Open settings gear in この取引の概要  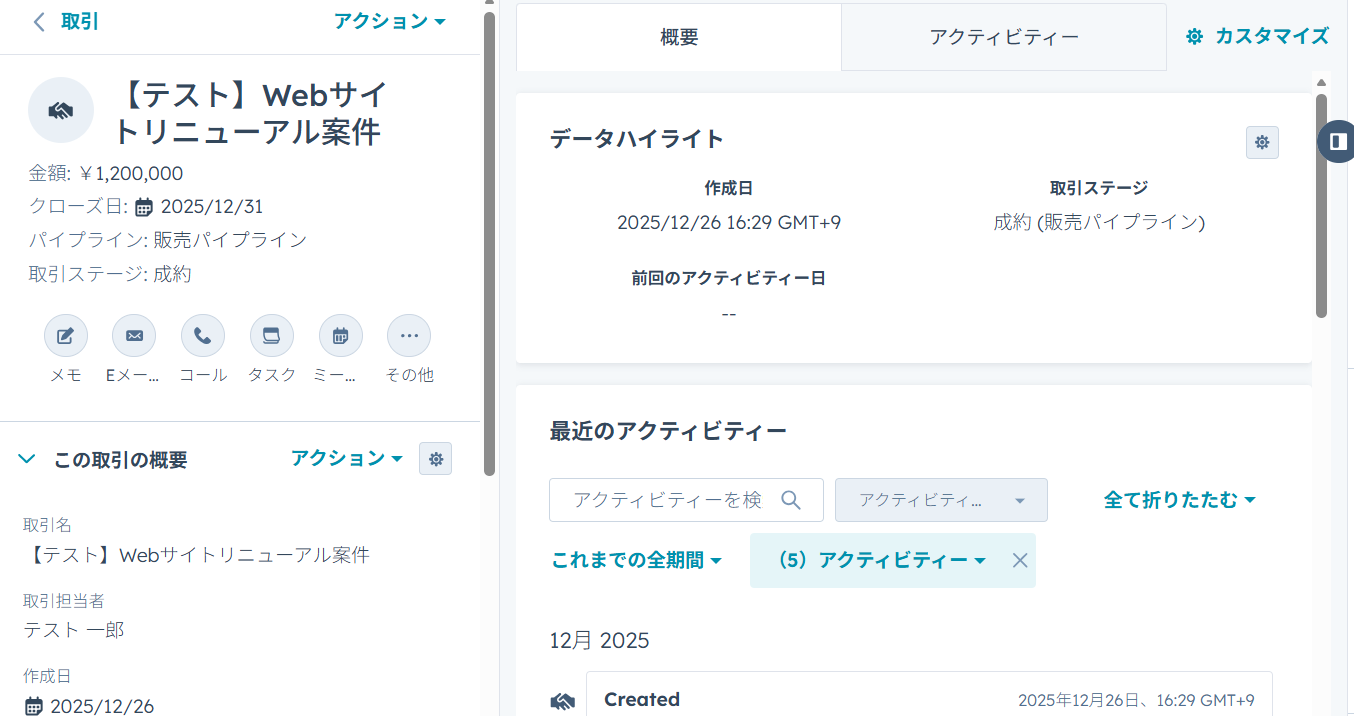point(436,459)
